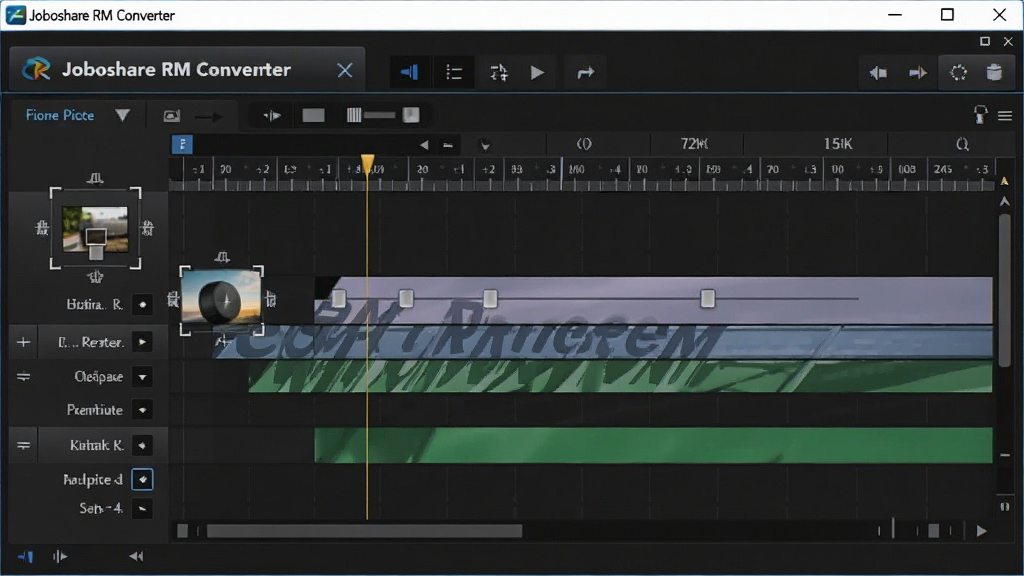This screenshot has width=1024, height=576.
Task: Click the handle icon left of Kutuk K
Action: point(24,445)
